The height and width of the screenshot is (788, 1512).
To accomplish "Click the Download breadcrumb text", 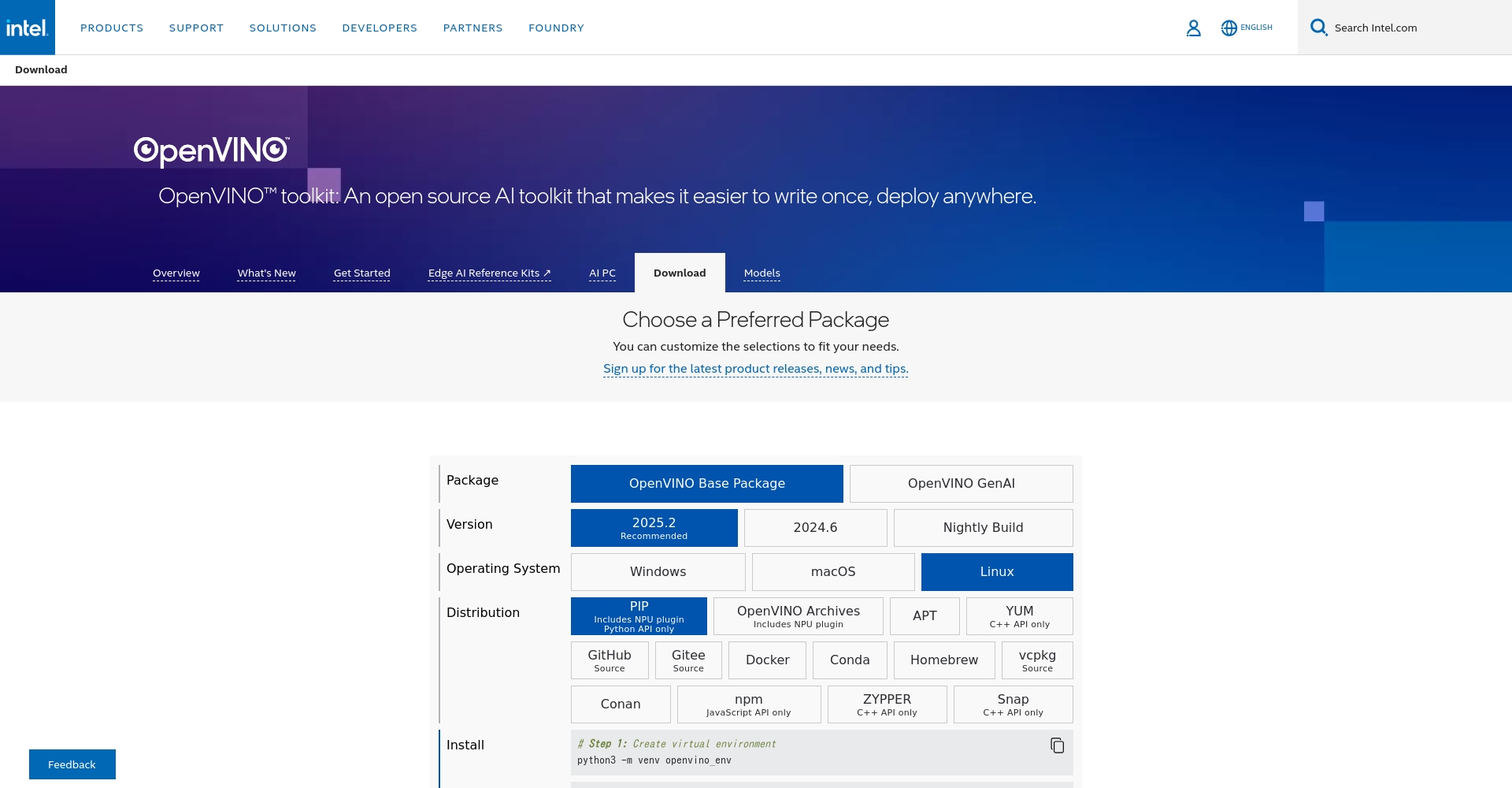I will coord(41,69).
